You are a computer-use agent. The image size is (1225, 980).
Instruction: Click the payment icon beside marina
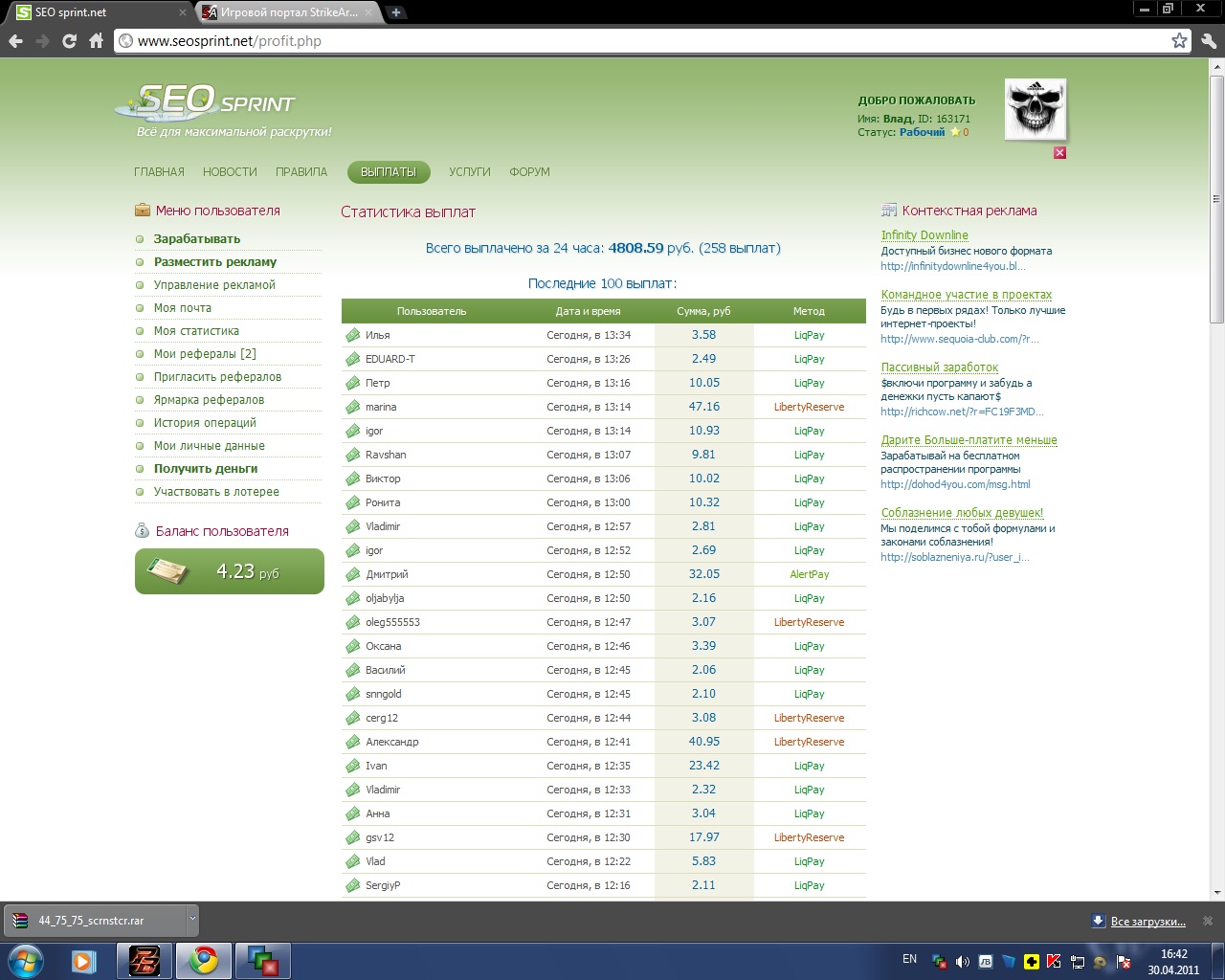click(x=352, y=407)
